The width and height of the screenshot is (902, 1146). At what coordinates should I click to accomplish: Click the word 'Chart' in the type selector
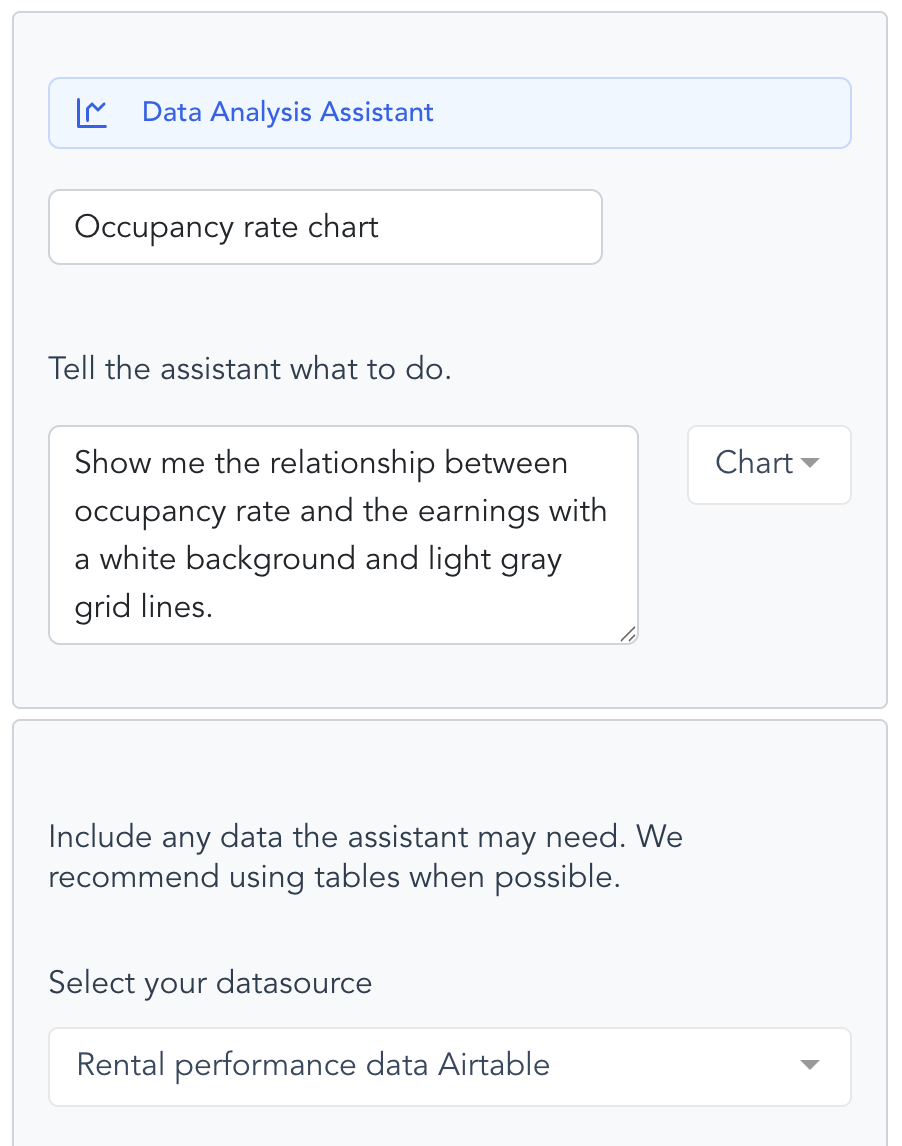click(x=754, y=463)
